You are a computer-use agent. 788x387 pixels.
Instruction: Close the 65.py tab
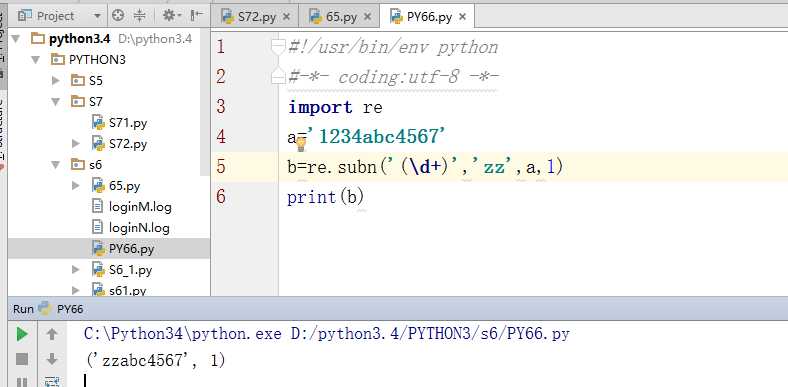[367, 17]
